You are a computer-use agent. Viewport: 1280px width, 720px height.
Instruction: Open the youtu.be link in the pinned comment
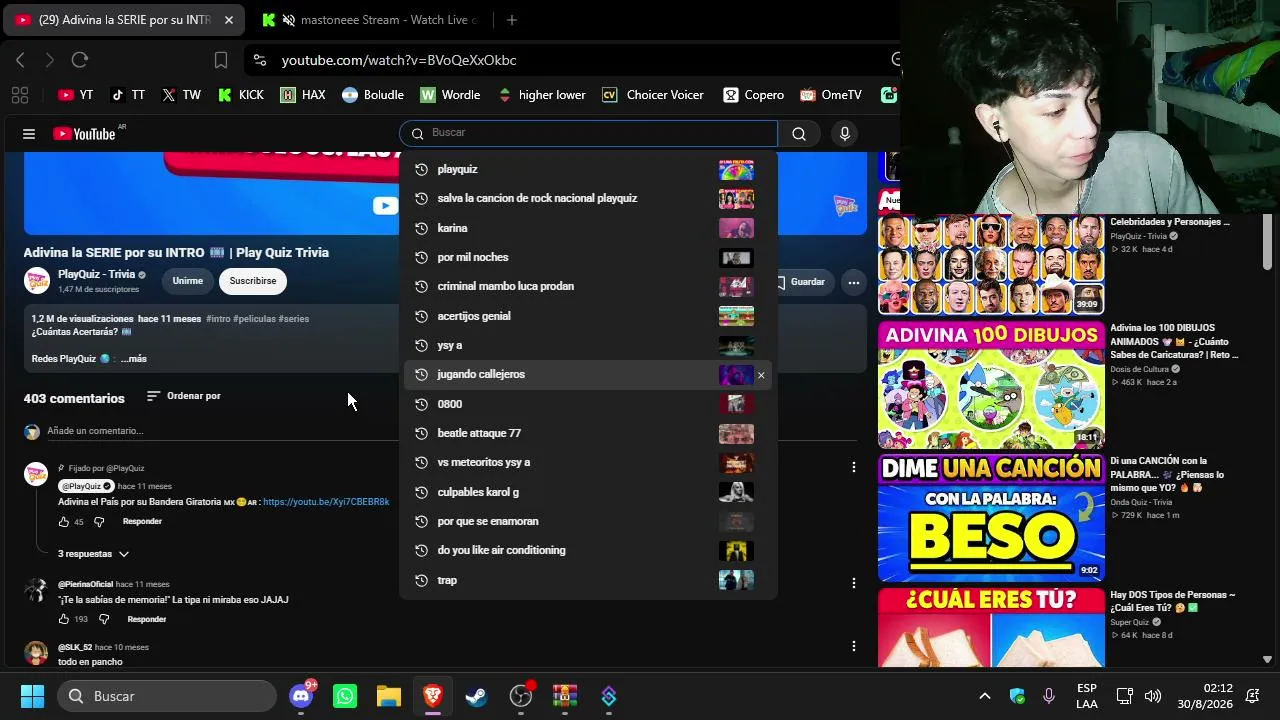326,502
